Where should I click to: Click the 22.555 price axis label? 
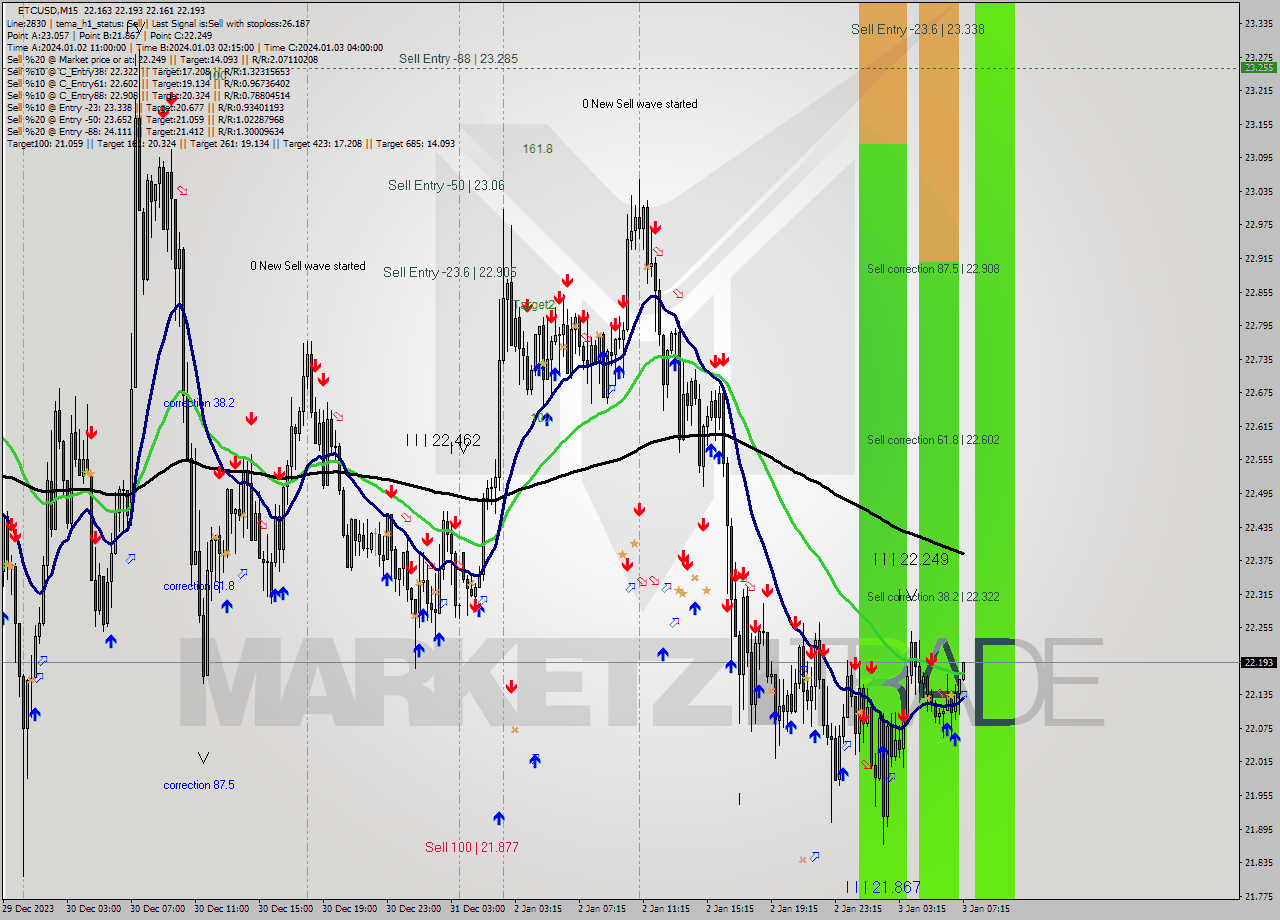(x=1258, y=459)
